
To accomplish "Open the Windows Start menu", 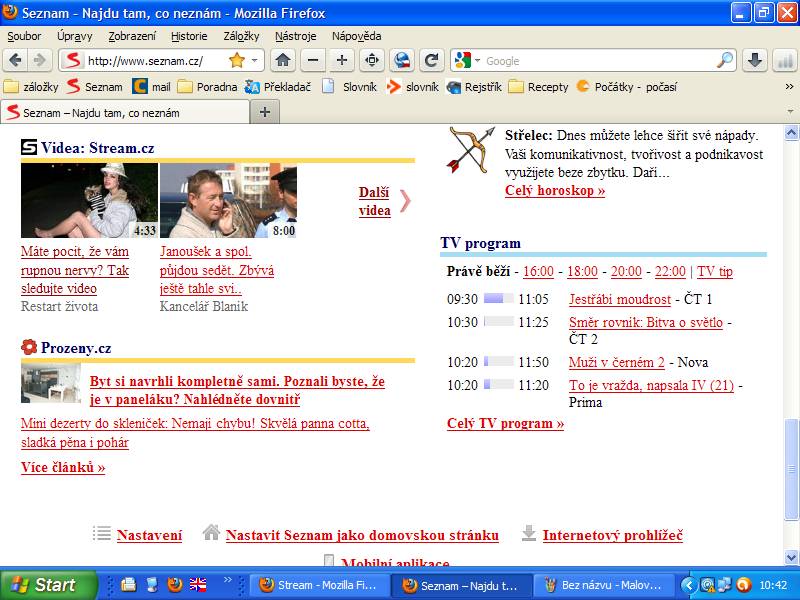I will click(48, 585).
